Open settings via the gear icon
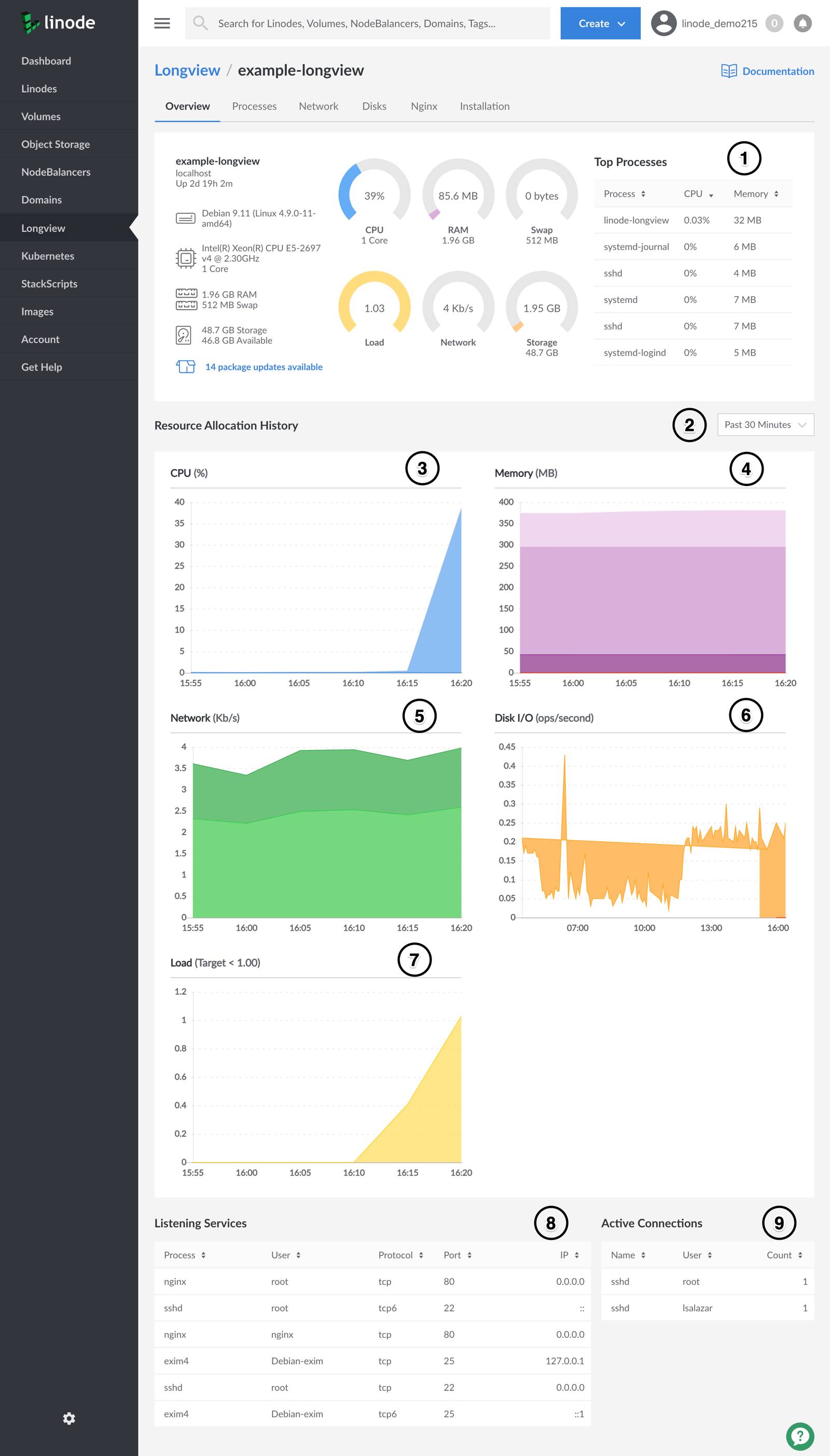The height and width of the screenshot is (1456, 830). coord(69,1418)
